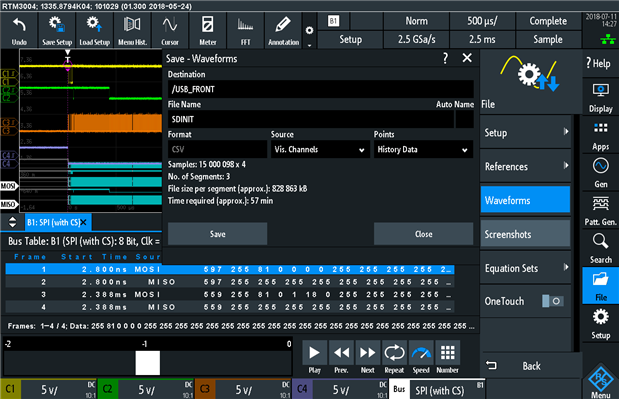619x399 pixels.
Task: Open the Points History Data dropdown
Action: 423,150
